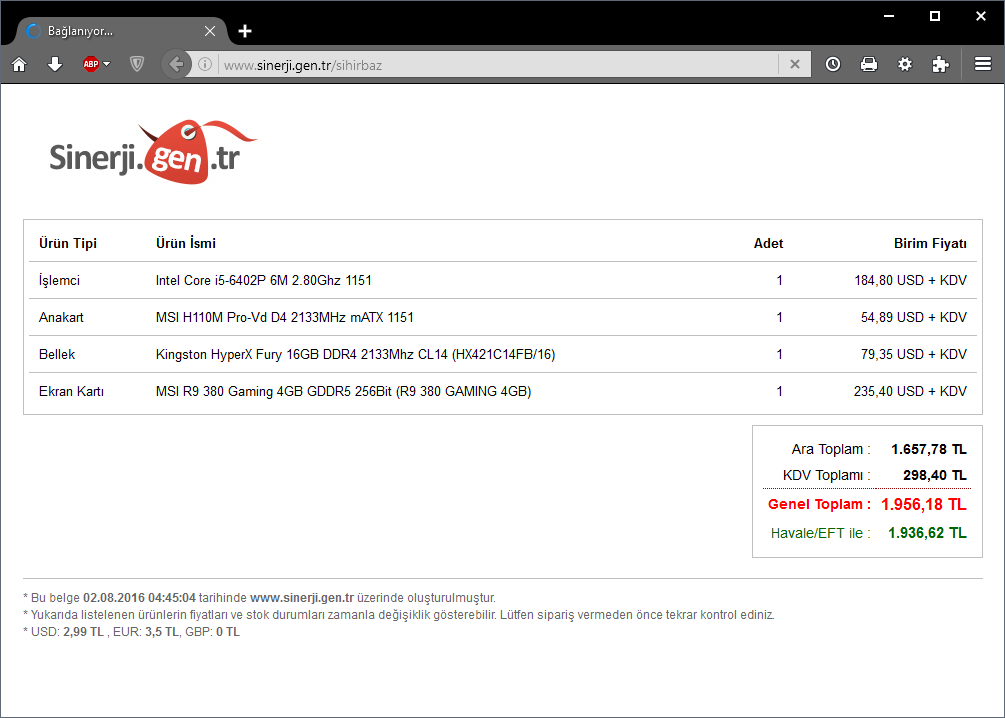Click MSI R9 380 Gaming product name
This screenshot has width=1005, height=718.
[x=344, y=392]
